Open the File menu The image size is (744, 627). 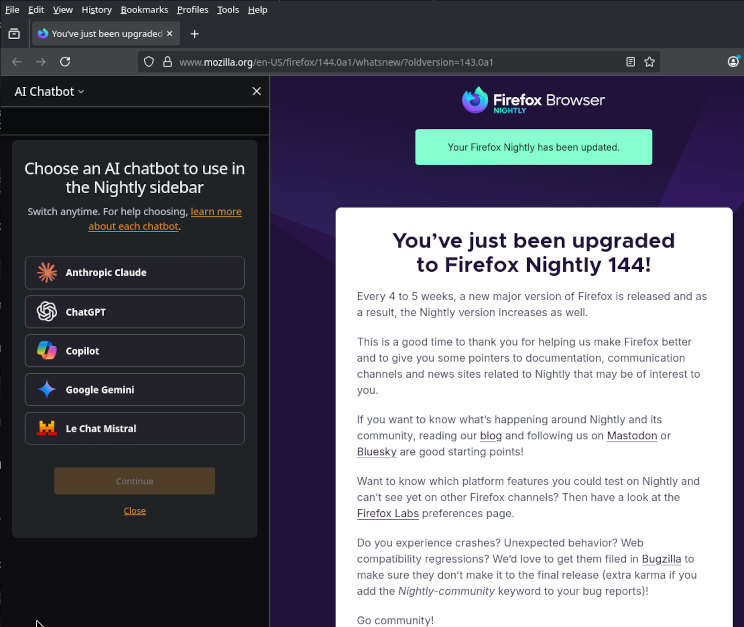click(x=12, y=9)
